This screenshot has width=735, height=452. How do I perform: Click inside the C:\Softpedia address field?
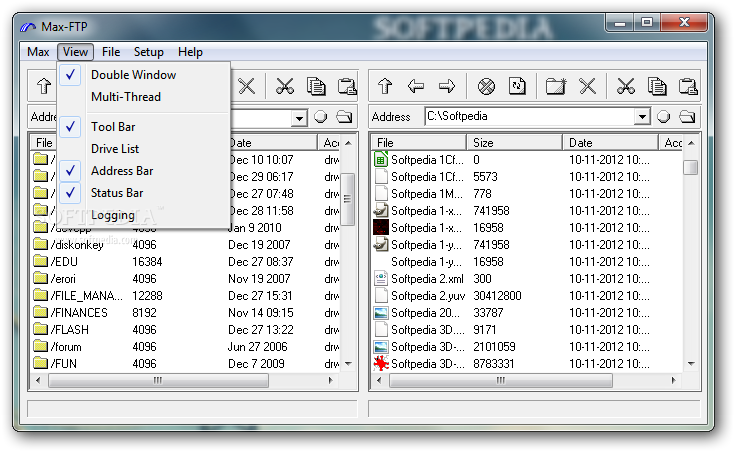[x=530, y=116]
